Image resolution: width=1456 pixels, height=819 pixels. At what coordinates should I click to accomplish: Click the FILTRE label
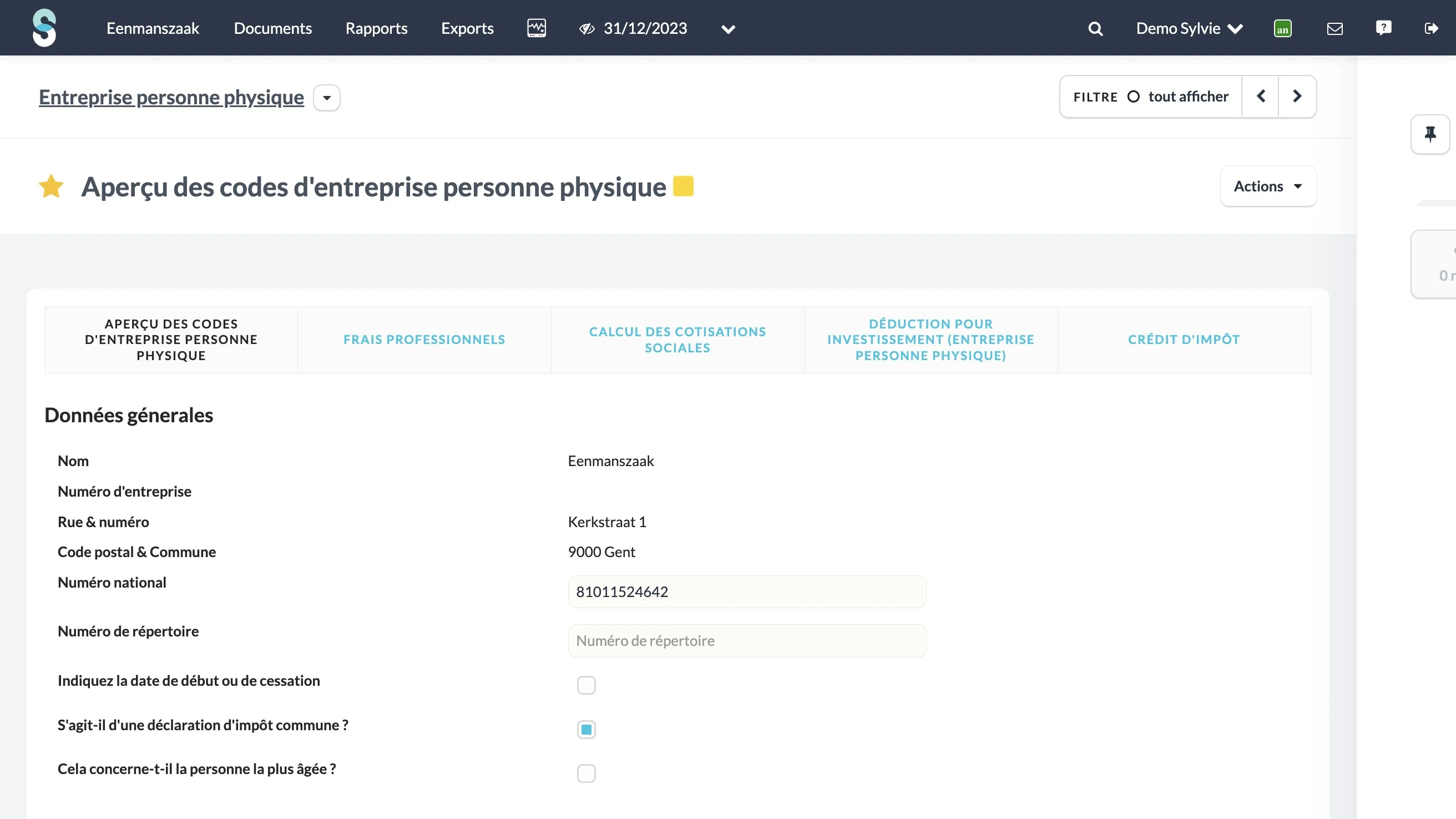(x=1095, y=97)
